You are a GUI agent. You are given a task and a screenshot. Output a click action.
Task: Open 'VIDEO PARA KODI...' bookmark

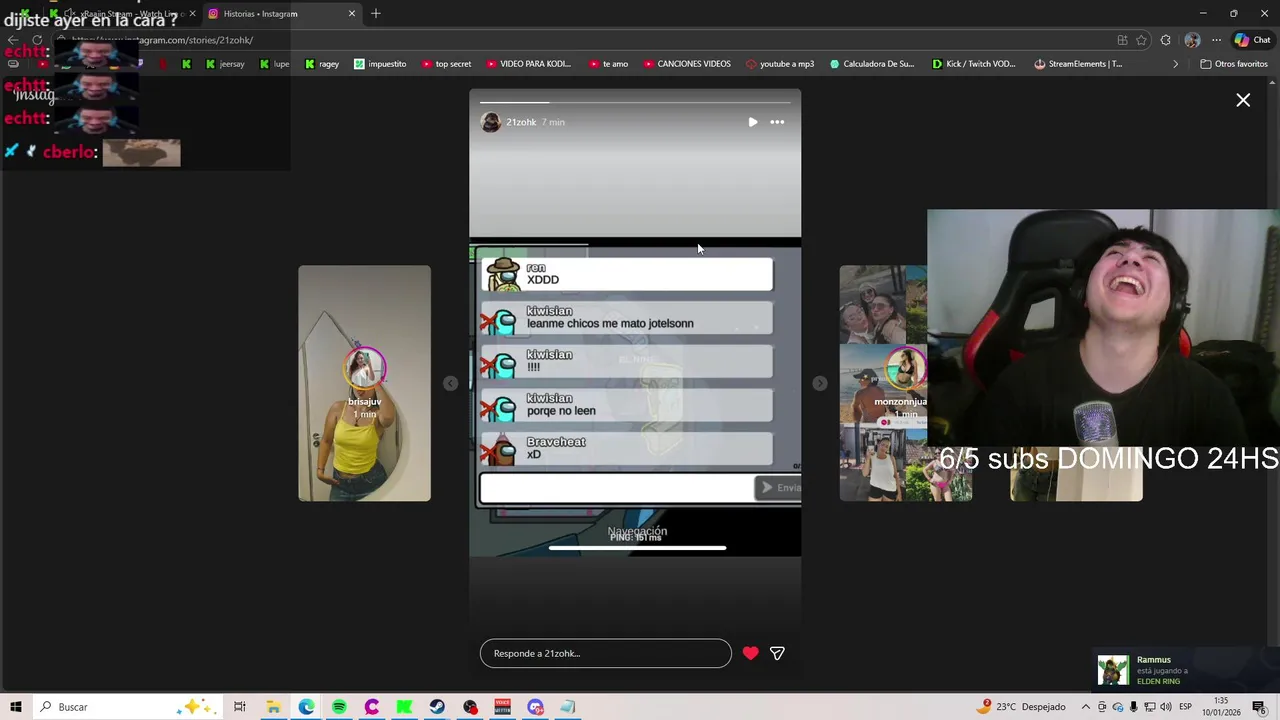pos(528,64)
